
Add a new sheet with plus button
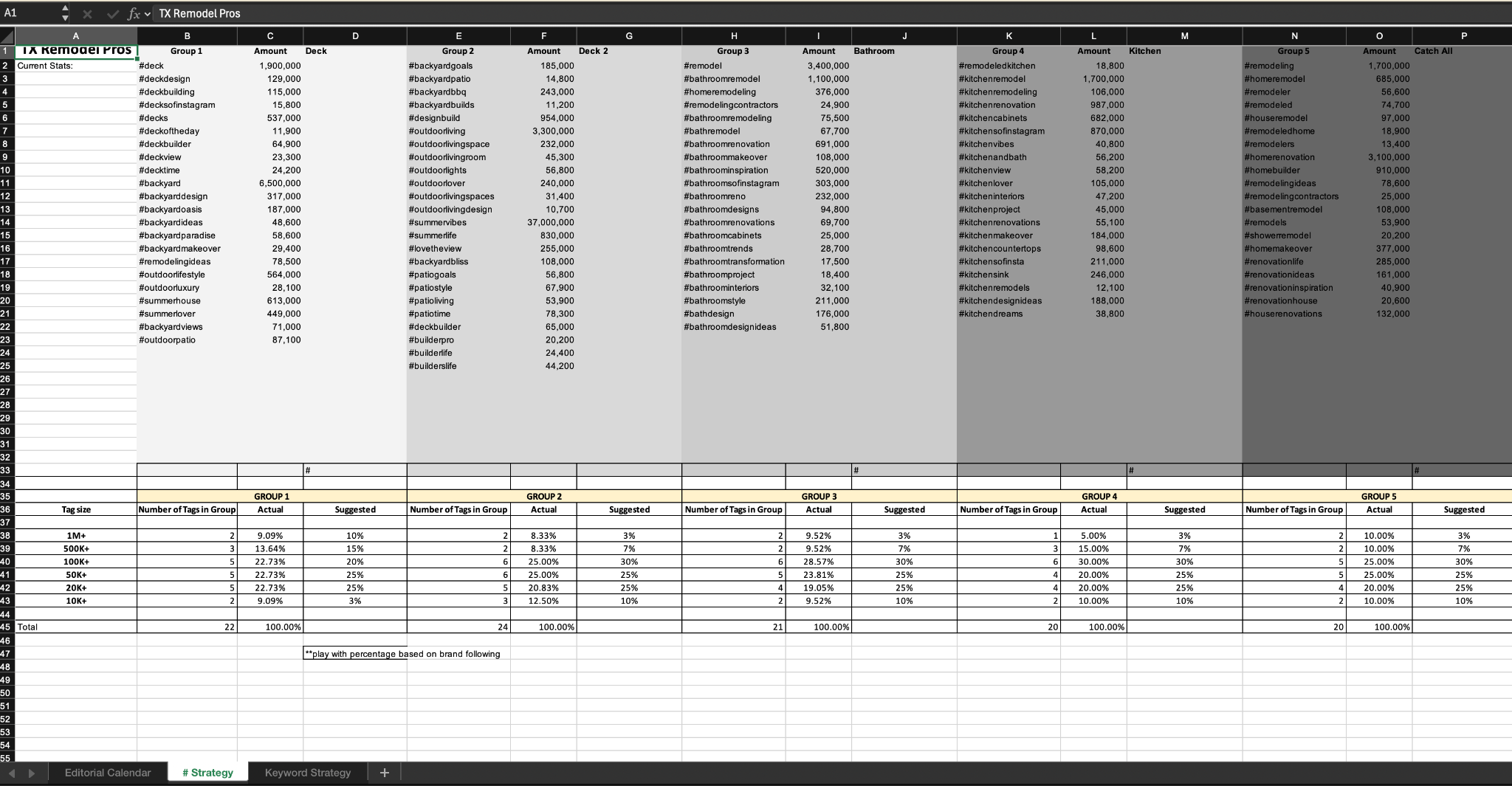(x=384, y=773)
